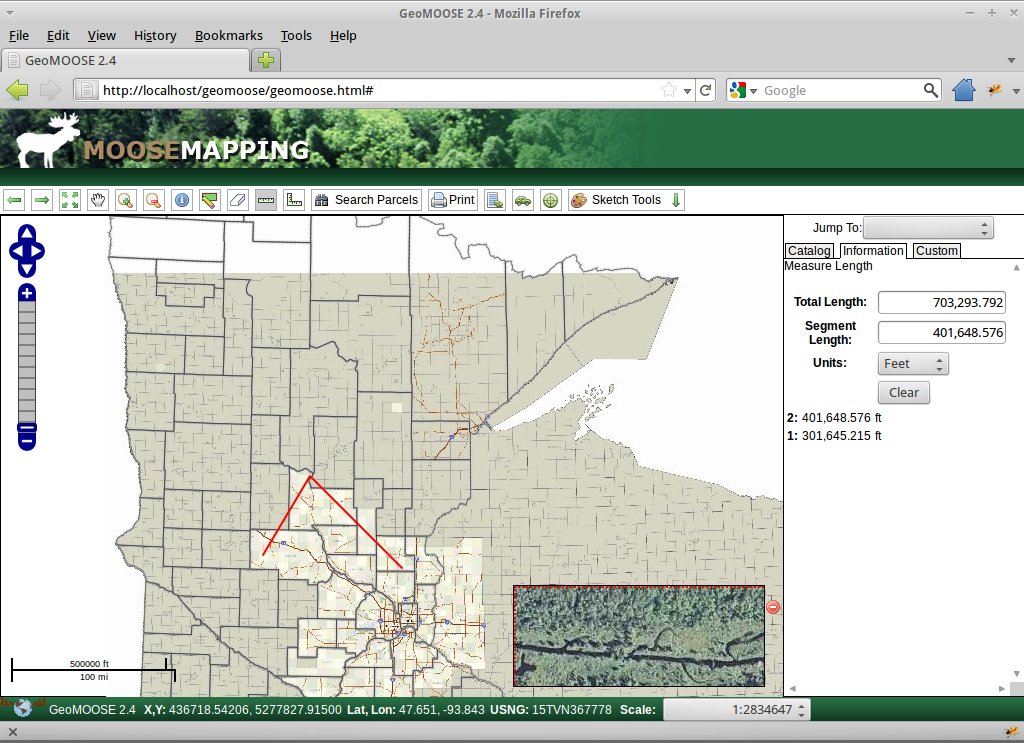This screenshot has height=743, width=1024.
Task: Open the History menu
Action: pos(155,36)
